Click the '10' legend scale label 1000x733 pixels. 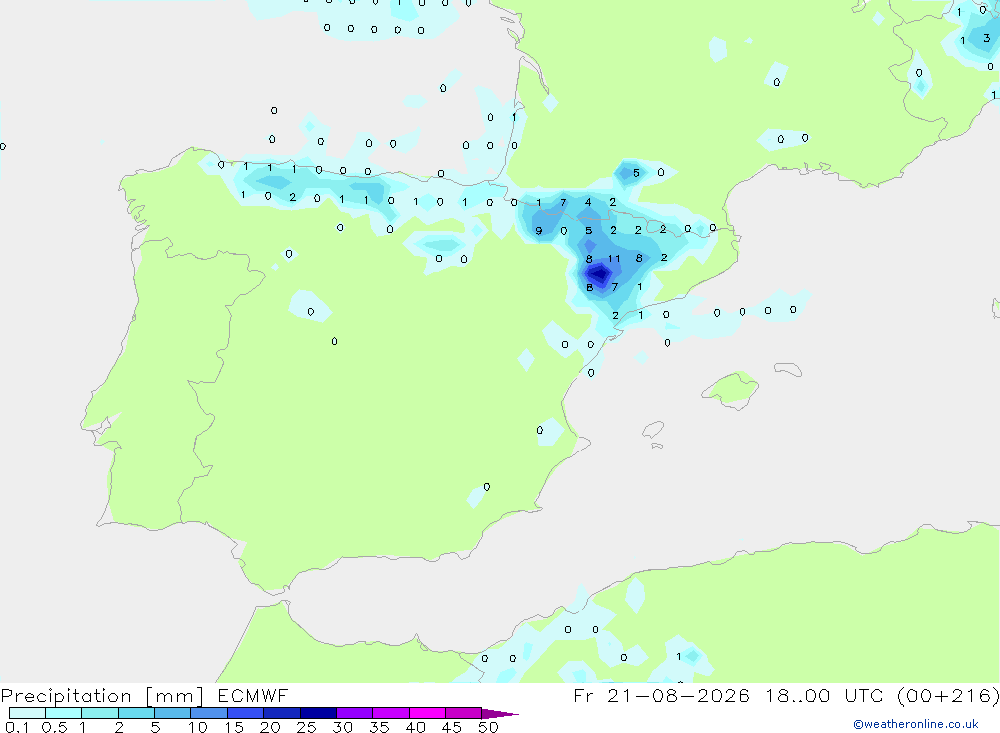pos(197,727)
